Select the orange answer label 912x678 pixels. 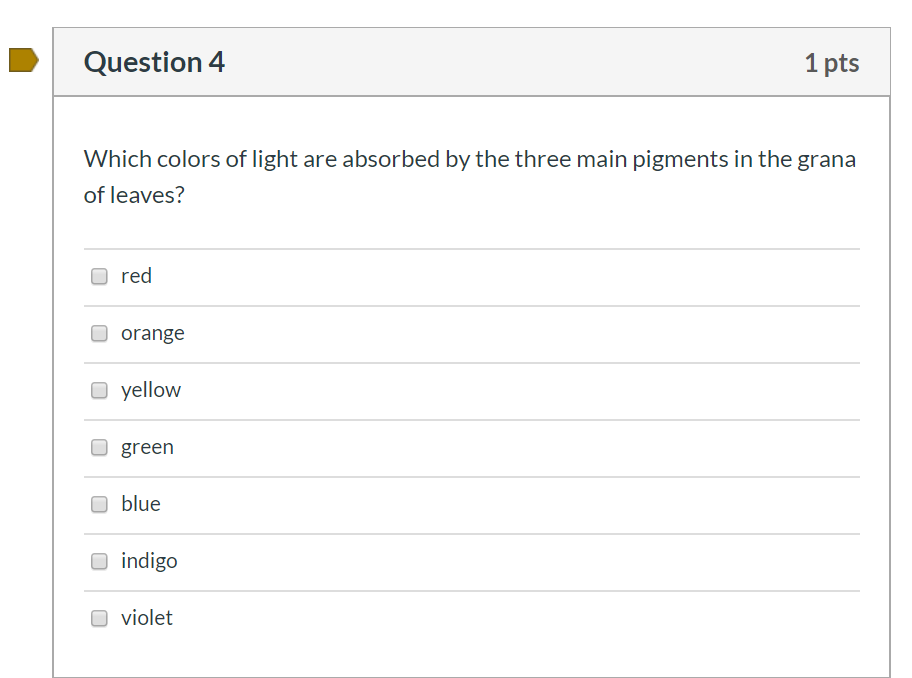pos(152,333)
